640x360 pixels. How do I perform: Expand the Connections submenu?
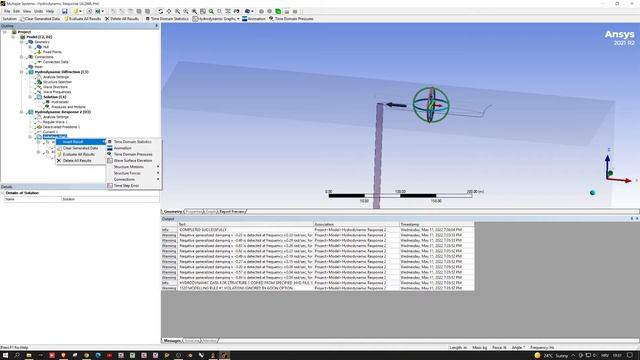[x=133, y=179]
